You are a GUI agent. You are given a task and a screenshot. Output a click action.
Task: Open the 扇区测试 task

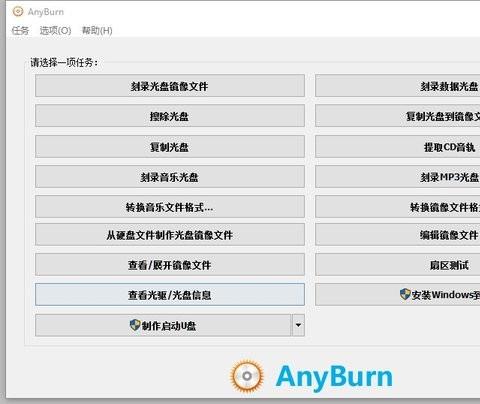pyautogui.click(x=398, y=265)
